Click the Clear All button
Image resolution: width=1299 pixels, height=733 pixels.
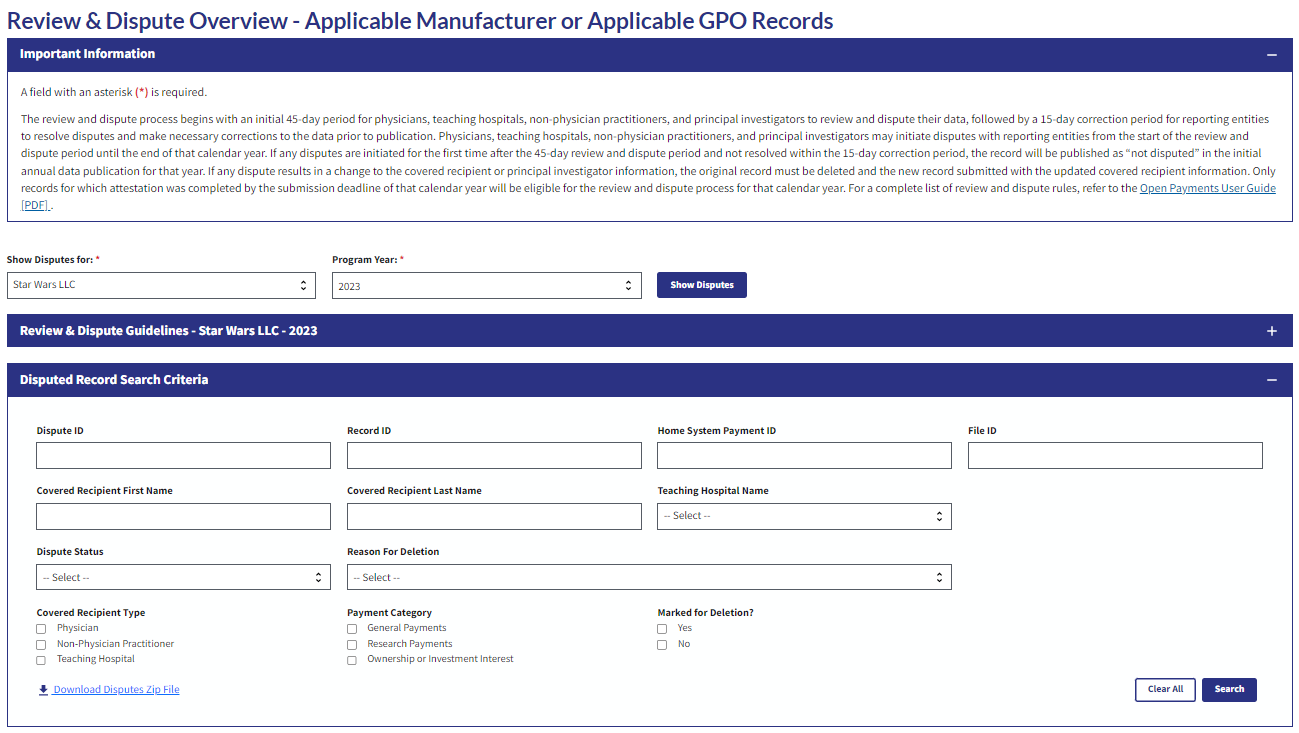(1165, 690)
